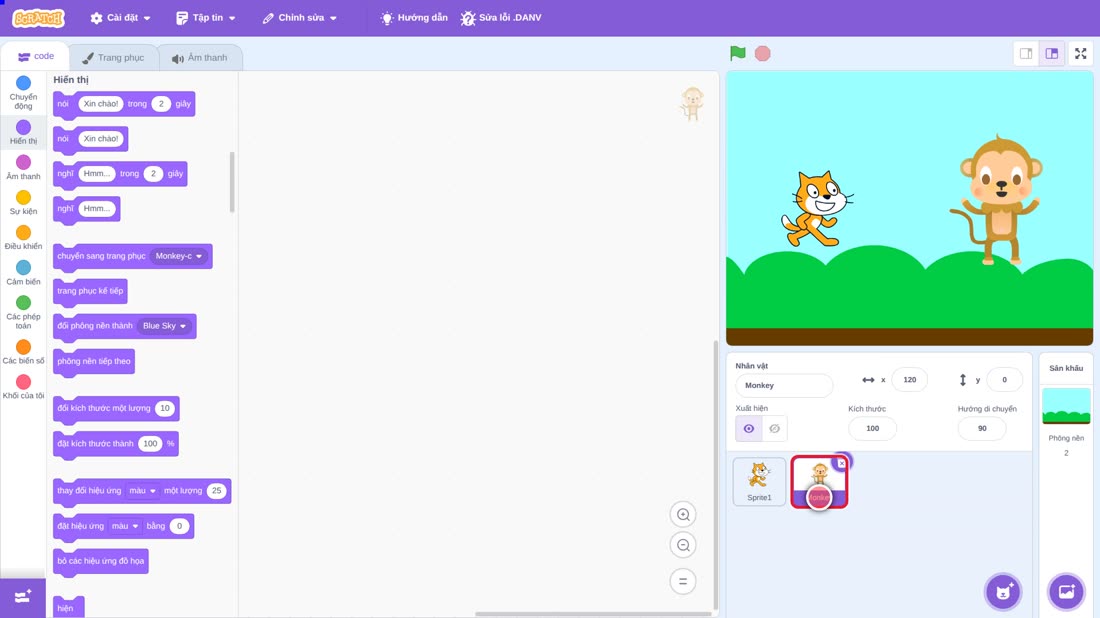Reset workspace zoom with the equals icon
The image size is (1100, 618).
pos(683,581)
